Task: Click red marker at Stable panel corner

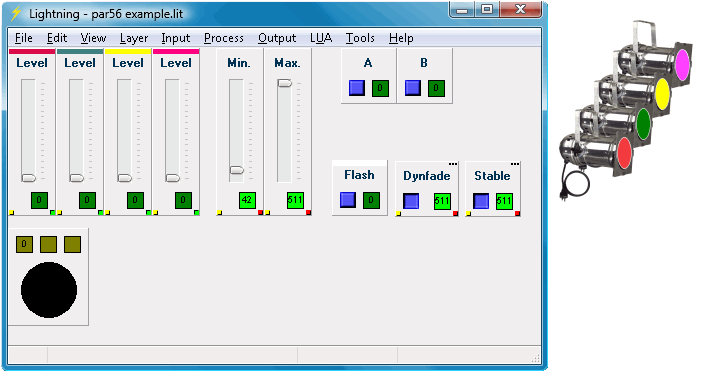Action: click(517, 213)
